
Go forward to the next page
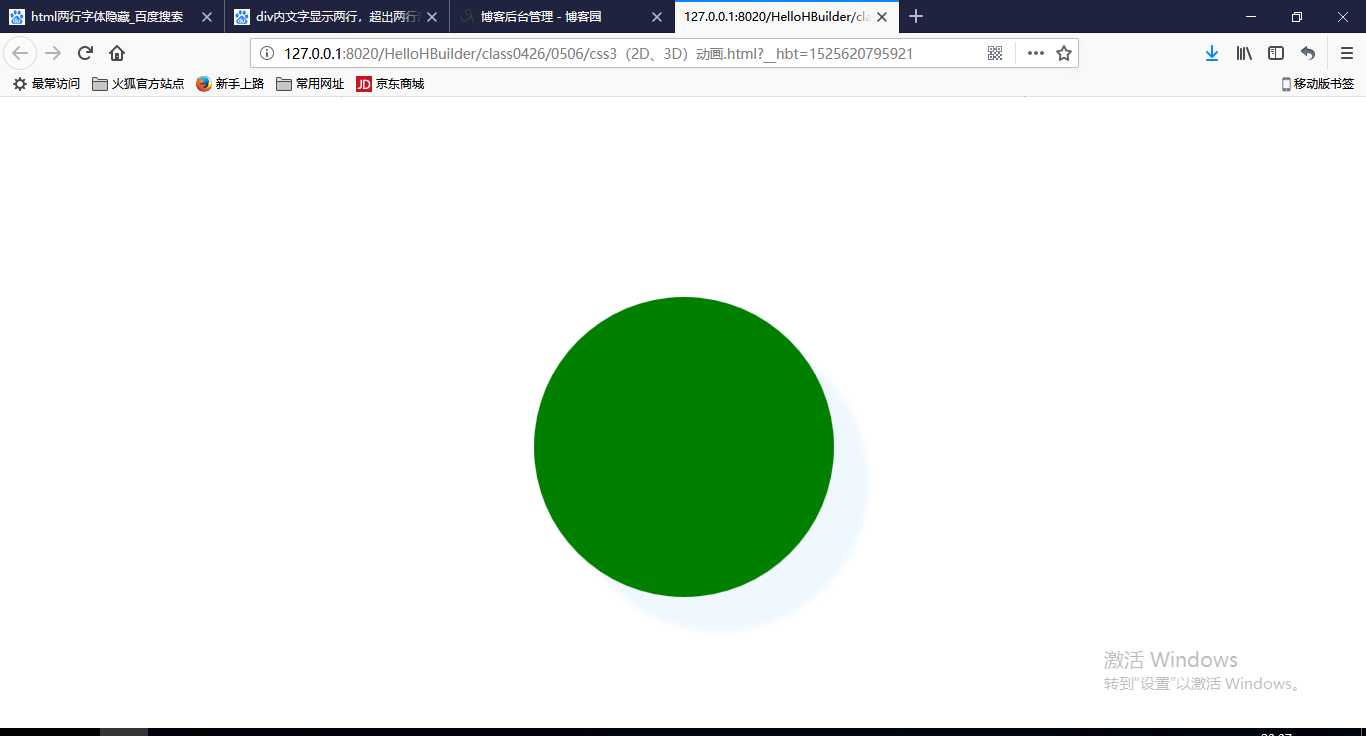[53, 53]
